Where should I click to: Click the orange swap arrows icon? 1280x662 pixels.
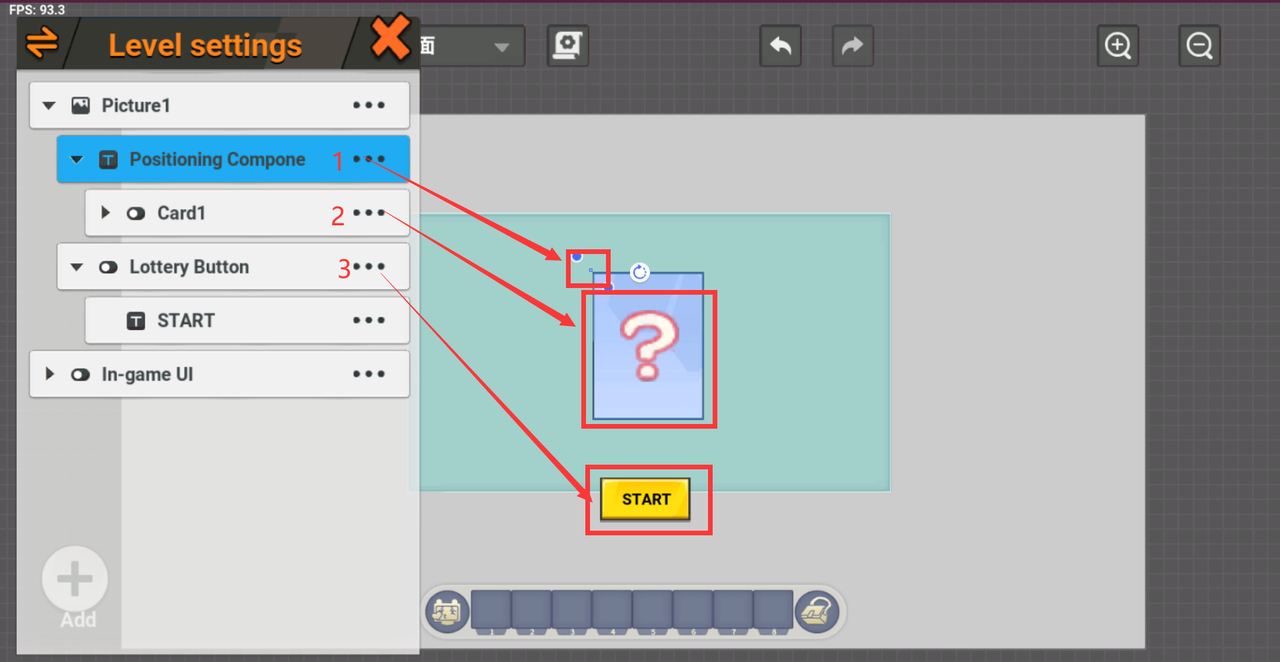[42, 43]
